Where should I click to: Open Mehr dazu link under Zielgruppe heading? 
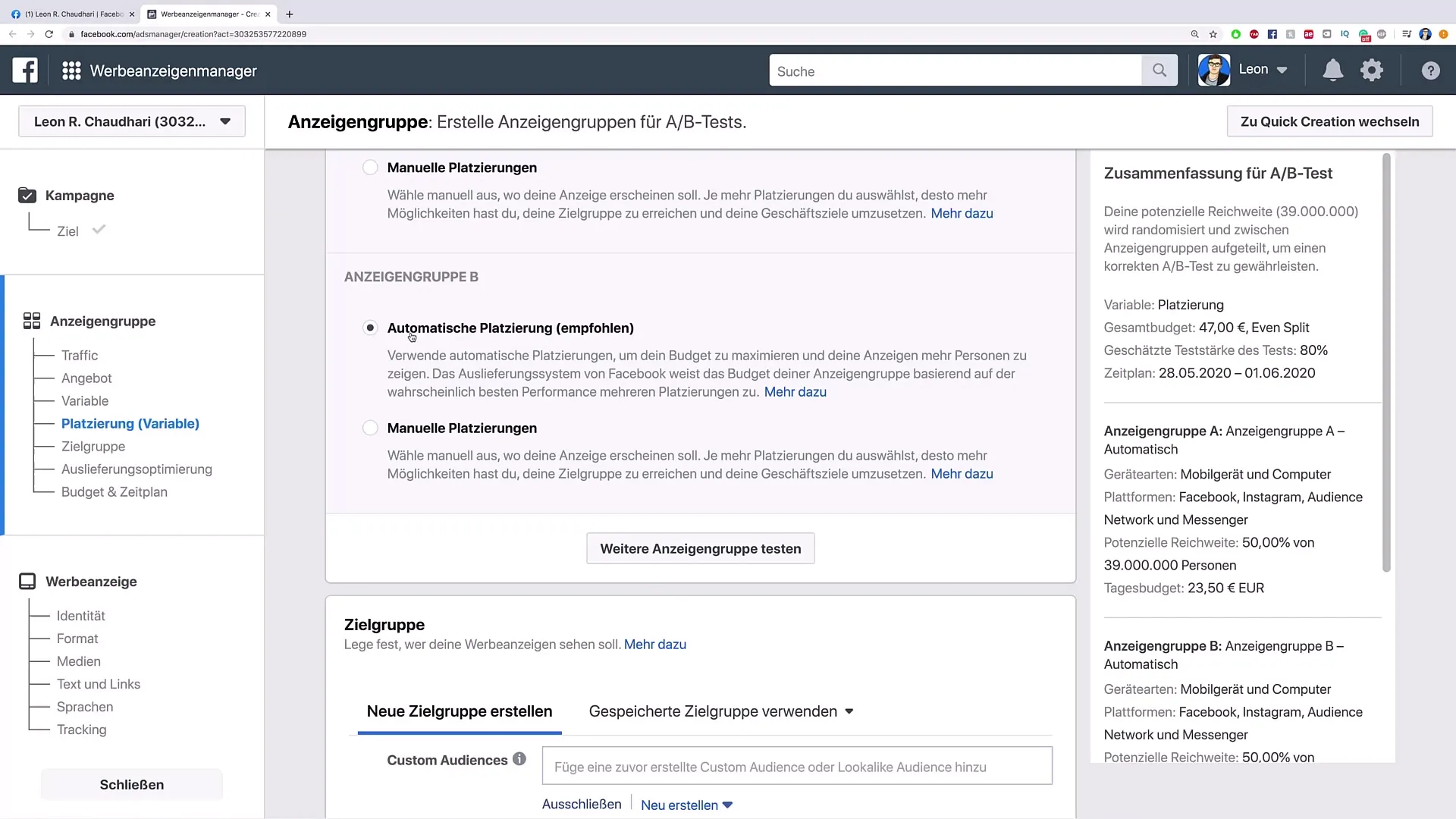click(655, 645)
